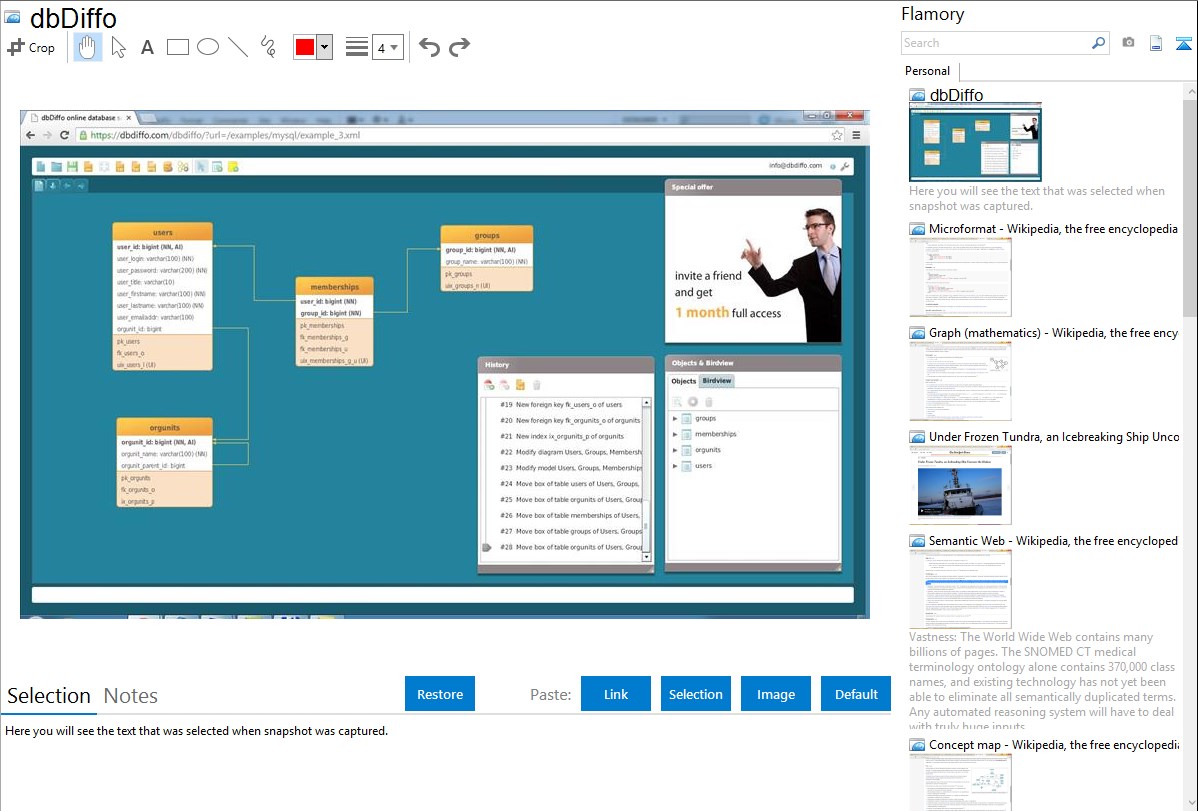Image resolution: width=1198 pixels, height=811 pixels.
Task: Click the Semantic Web snapshot title
Action: click(1053, 540)
